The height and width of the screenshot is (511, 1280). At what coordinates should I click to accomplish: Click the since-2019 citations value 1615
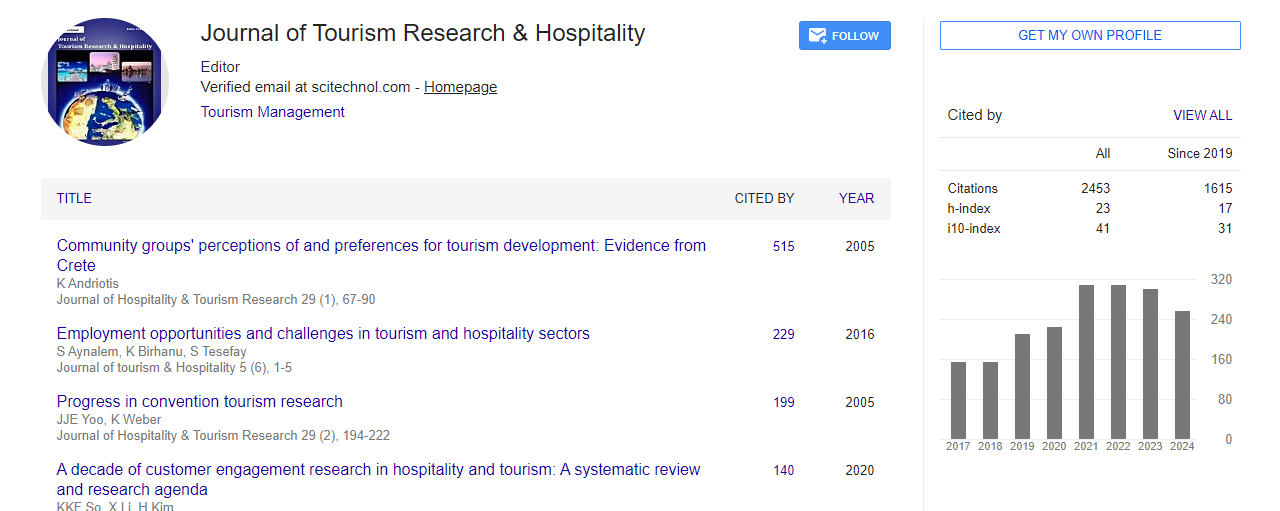(1218, 188)
